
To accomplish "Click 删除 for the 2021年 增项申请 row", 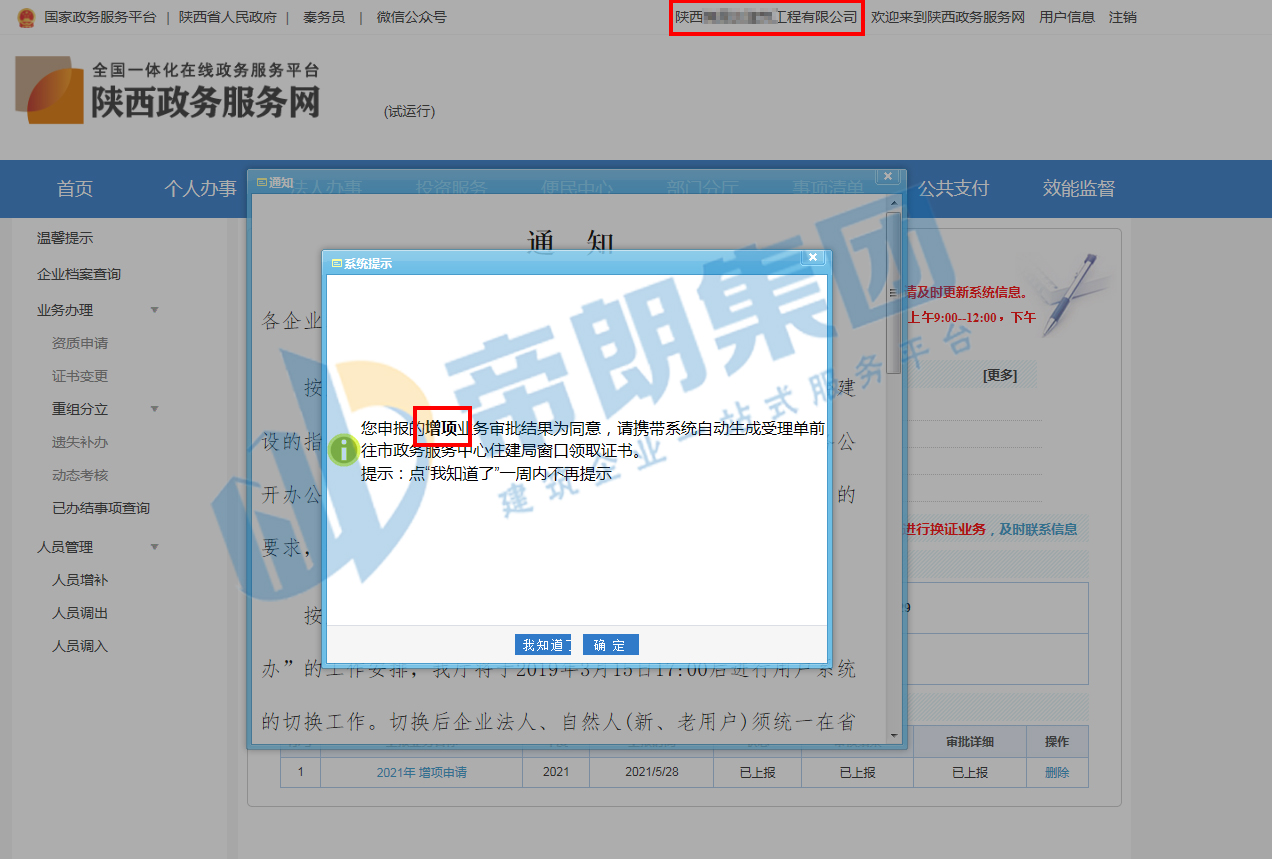I will [1057, 773].
